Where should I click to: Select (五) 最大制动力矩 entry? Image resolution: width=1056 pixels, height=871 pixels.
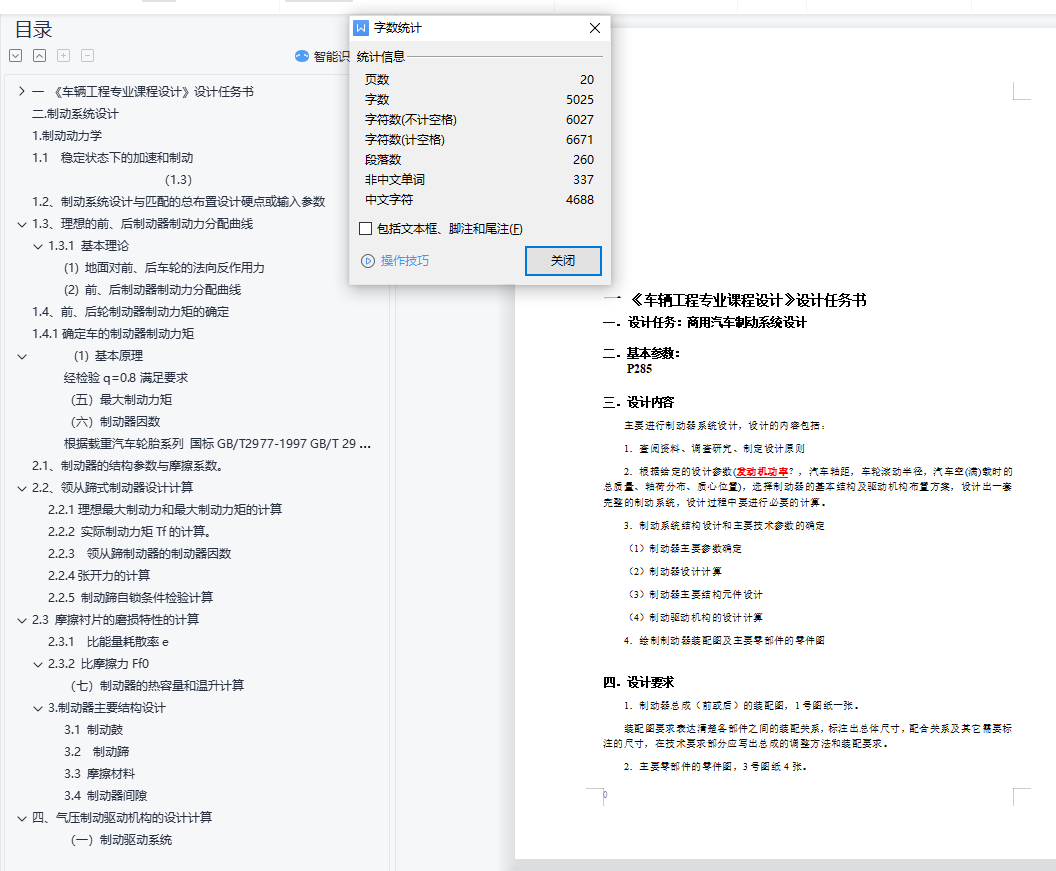[x=121, y=399]
